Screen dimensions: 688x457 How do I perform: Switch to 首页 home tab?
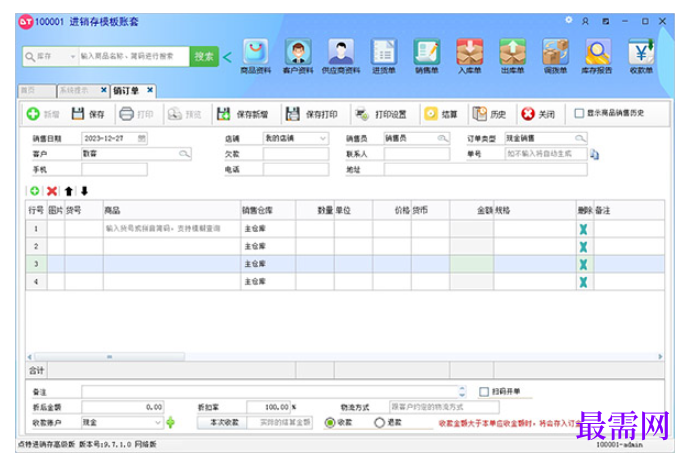pos(37,91)
